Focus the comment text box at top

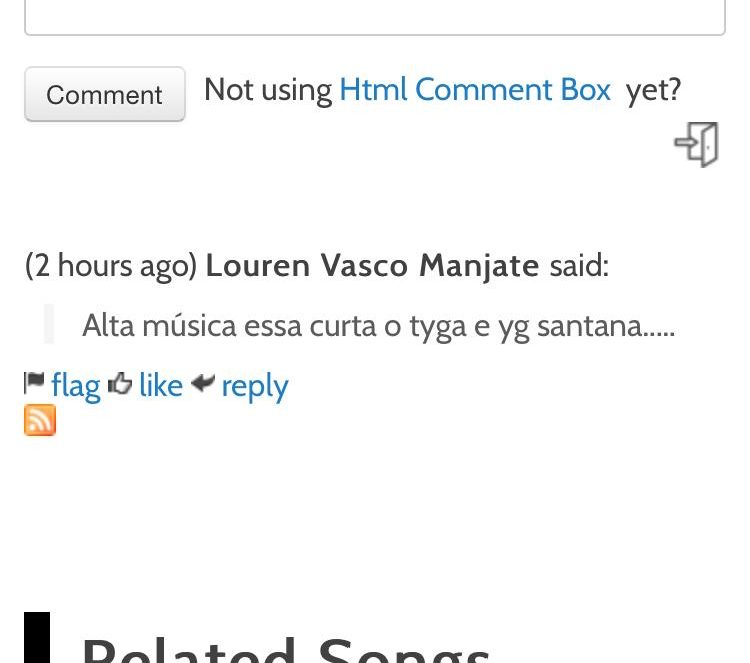click(375, 17)
